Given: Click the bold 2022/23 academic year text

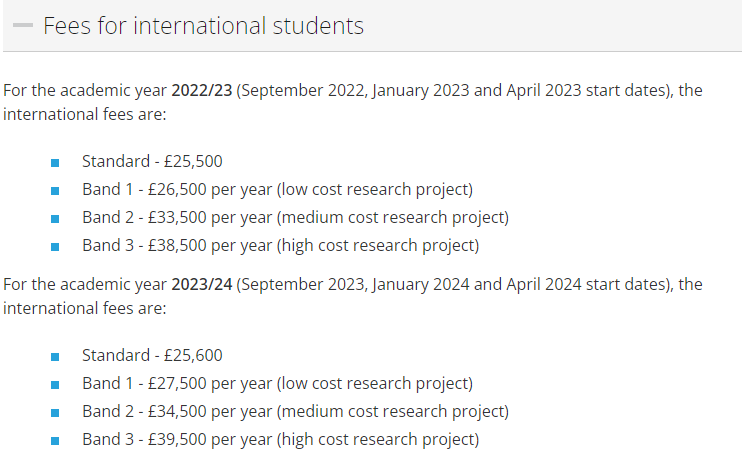Looking at the screenshot, I should tap(202, 91).
